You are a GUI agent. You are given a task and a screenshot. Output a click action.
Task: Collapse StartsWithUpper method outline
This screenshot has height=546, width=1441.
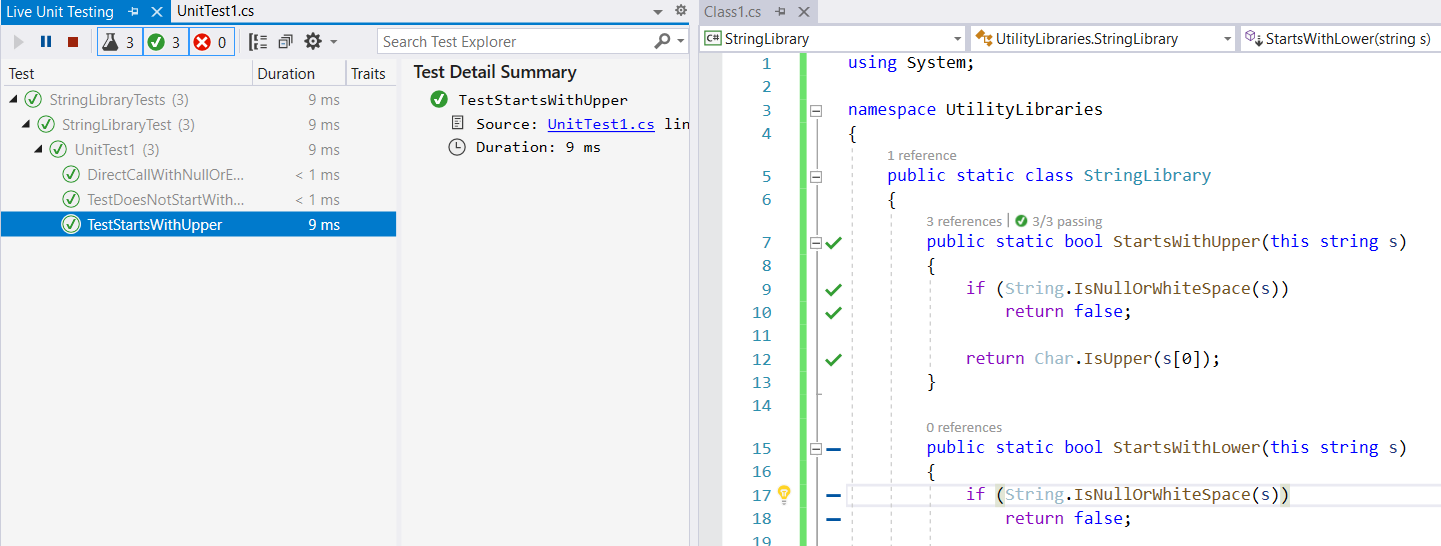[816, 242]
